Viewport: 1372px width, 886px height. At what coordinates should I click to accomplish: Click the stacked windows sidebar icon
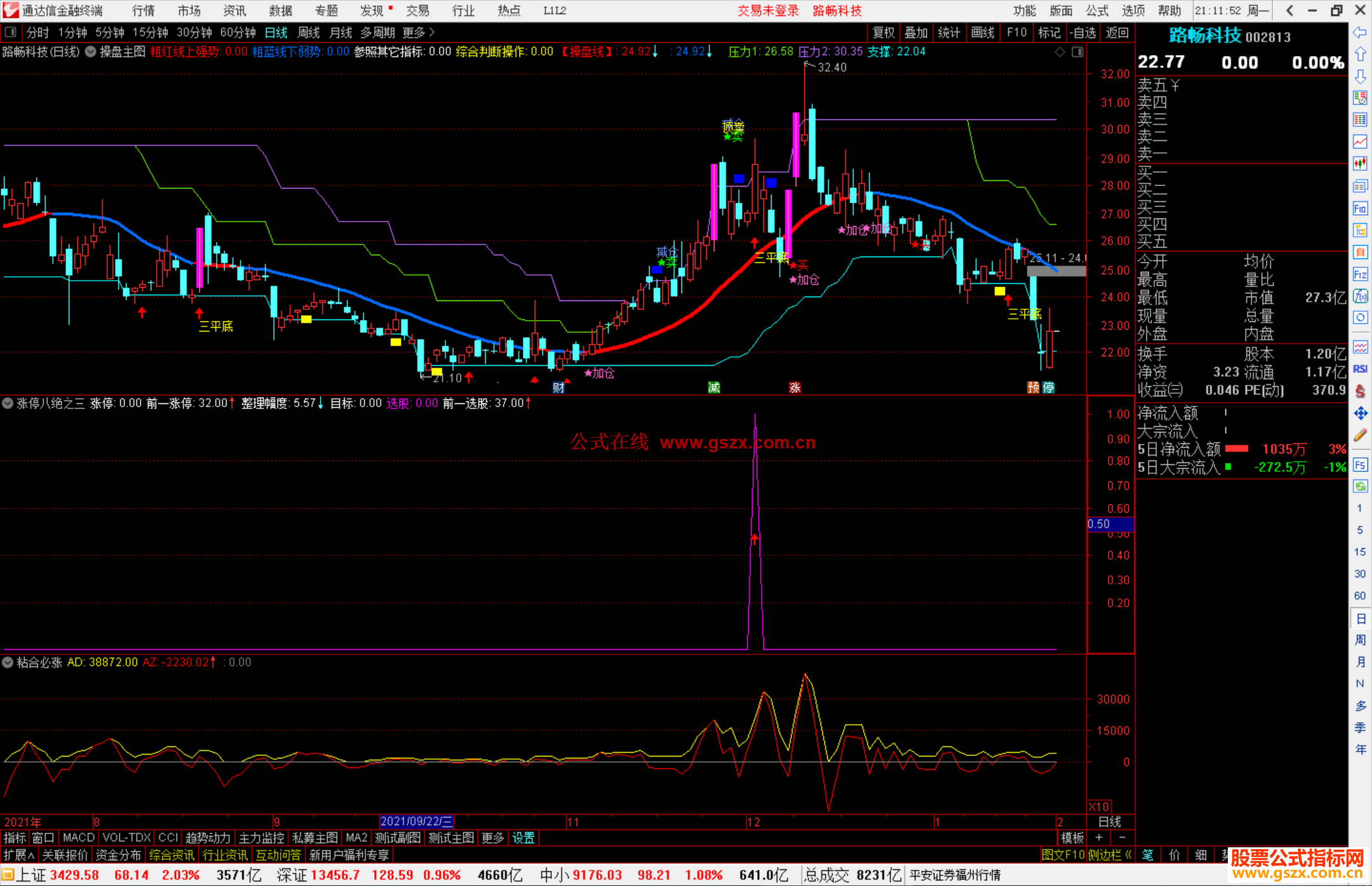tap(1360, 185)
